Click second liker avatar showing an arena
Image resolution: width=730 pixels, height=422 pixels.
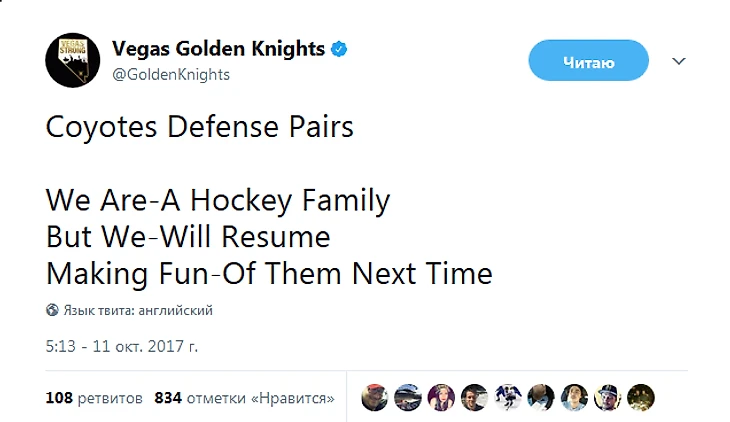407,397
